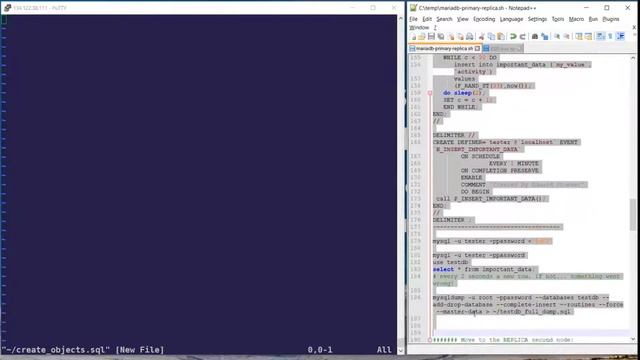This screenshot has width=640, height=360.
Task: Open the Macro menu
Action: [576, 19]
